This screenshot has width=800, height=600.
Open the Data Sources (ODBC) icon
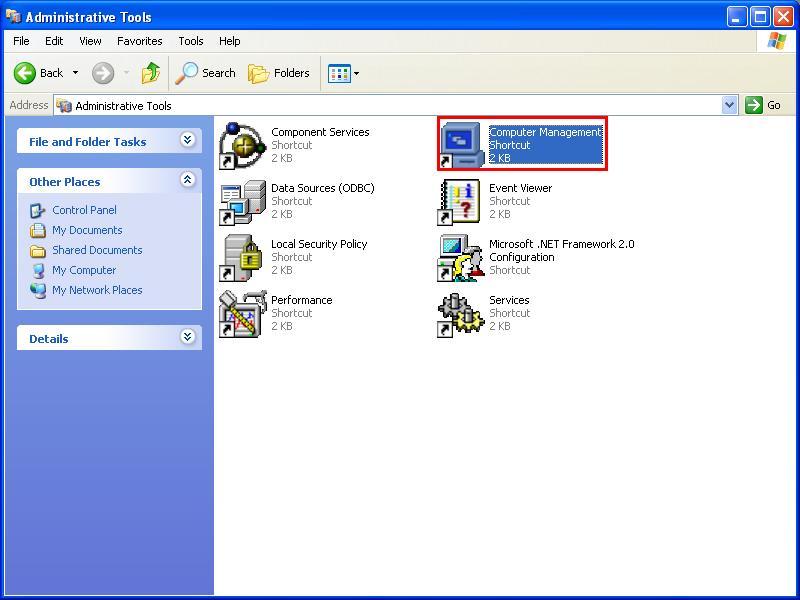[242, 202]
